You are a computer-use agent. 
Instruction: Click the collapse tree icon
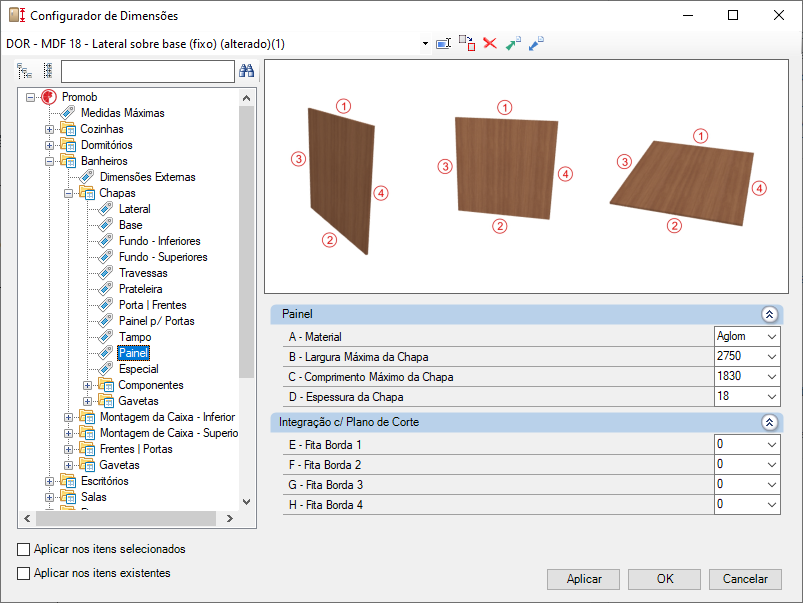click(48, 71)
